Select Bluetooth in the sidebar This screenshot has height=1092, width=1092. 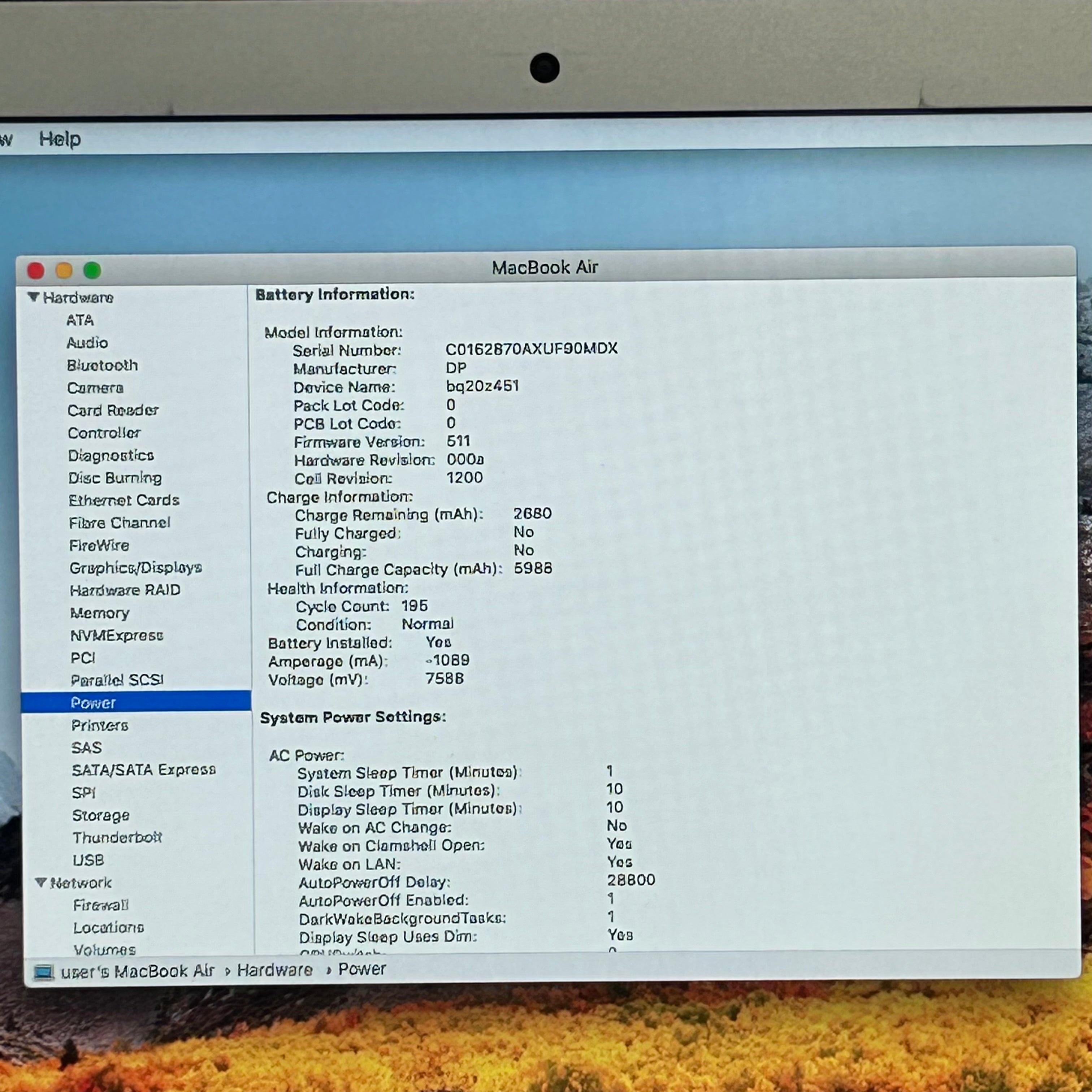(102, 366)
